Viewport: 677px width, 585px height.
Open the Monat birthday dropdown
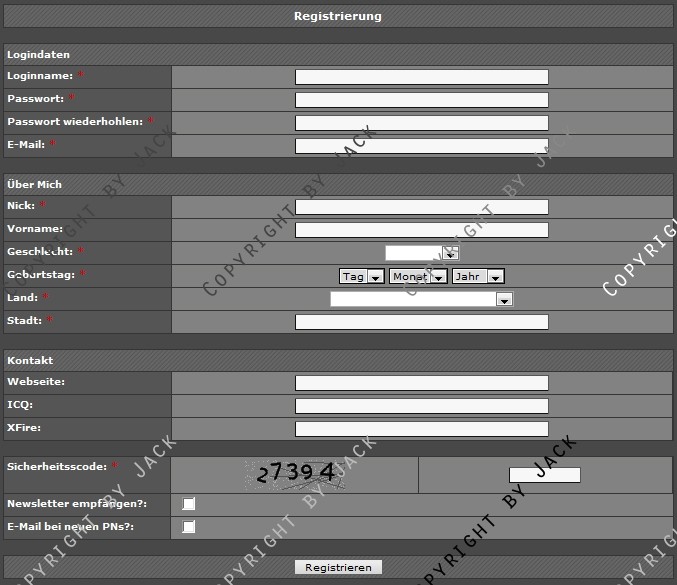click(x=417, y=276)
